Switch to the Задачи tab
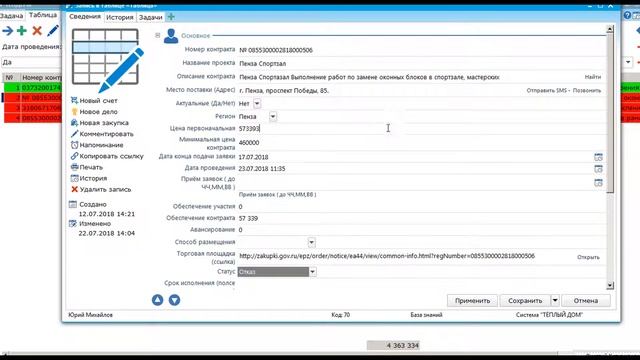The width and height of the screenshot is (640, 360). click(x=151, y=17)
